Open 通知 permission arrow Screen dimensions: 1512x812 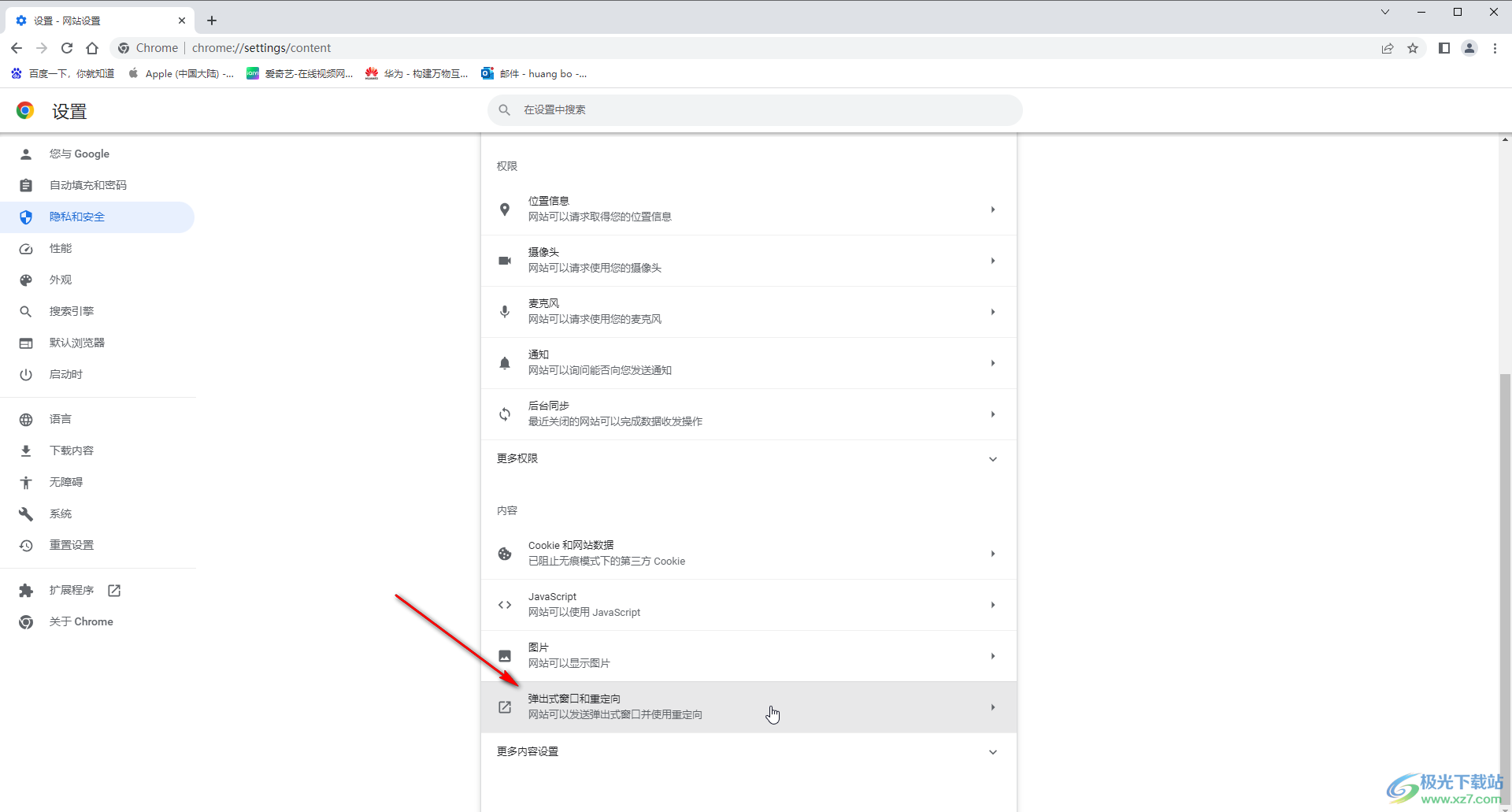[x=993, y=363]
